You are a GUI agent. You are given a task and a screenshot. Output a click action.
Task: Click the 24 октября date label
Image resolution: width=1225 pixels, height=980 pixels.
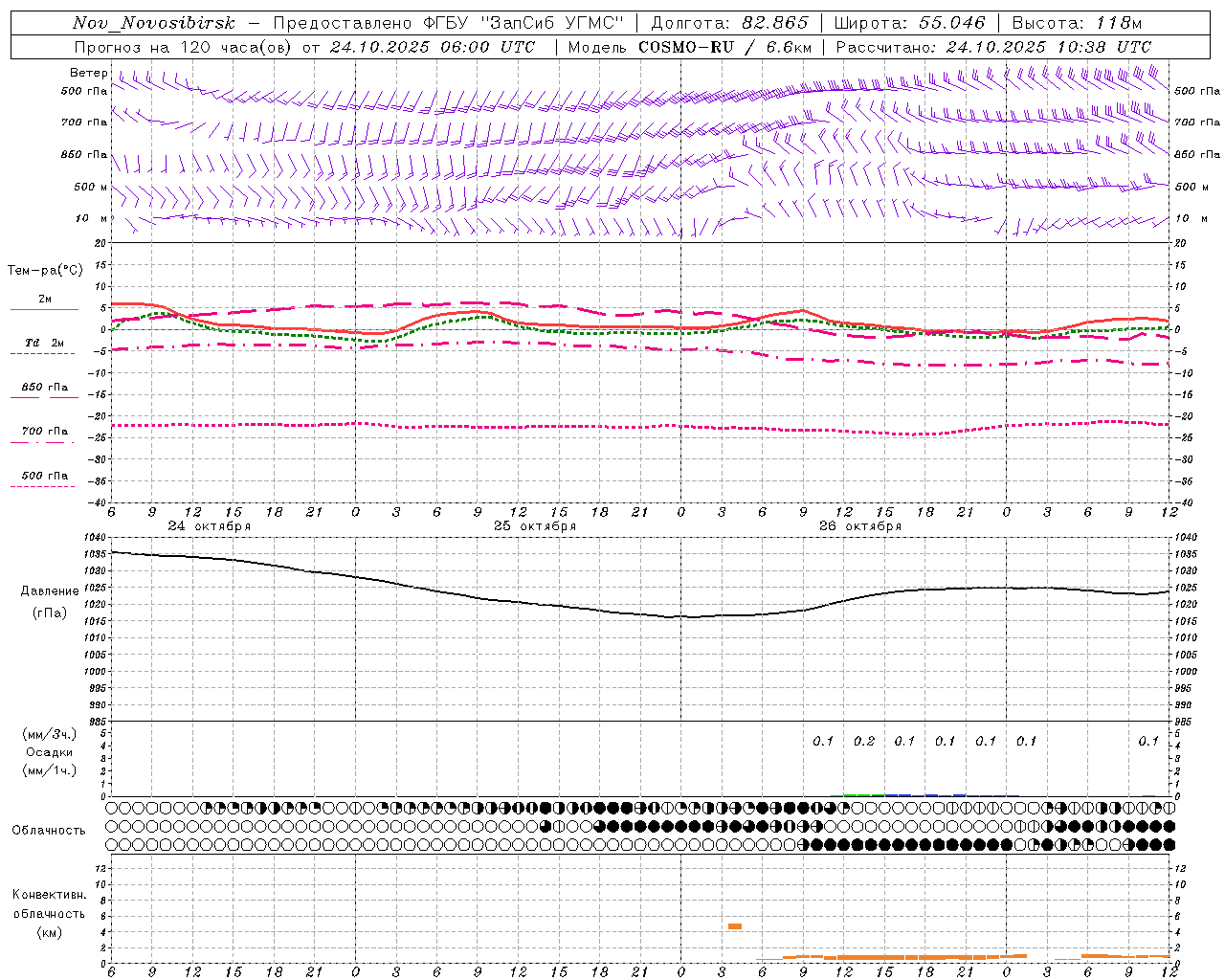210,526
